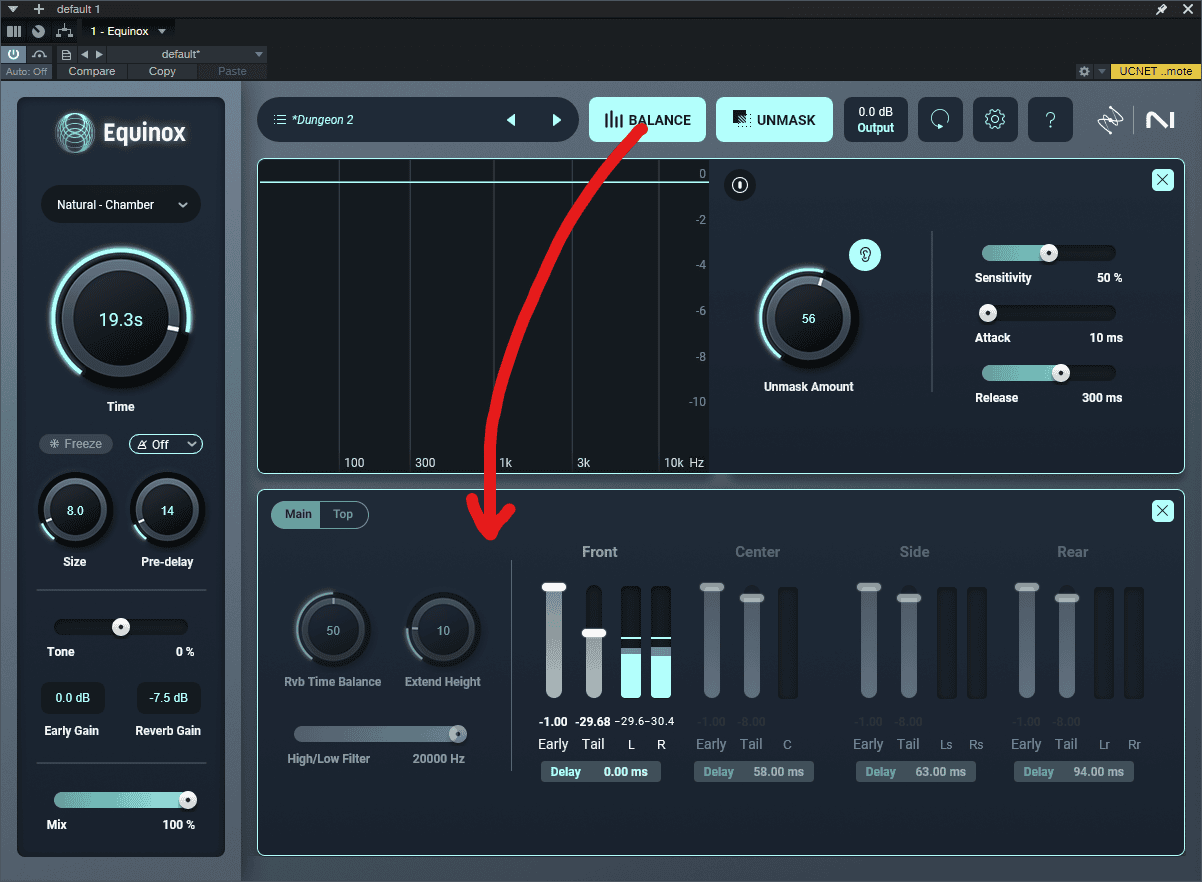Click the Unmask Amount knob

point(809,318)
